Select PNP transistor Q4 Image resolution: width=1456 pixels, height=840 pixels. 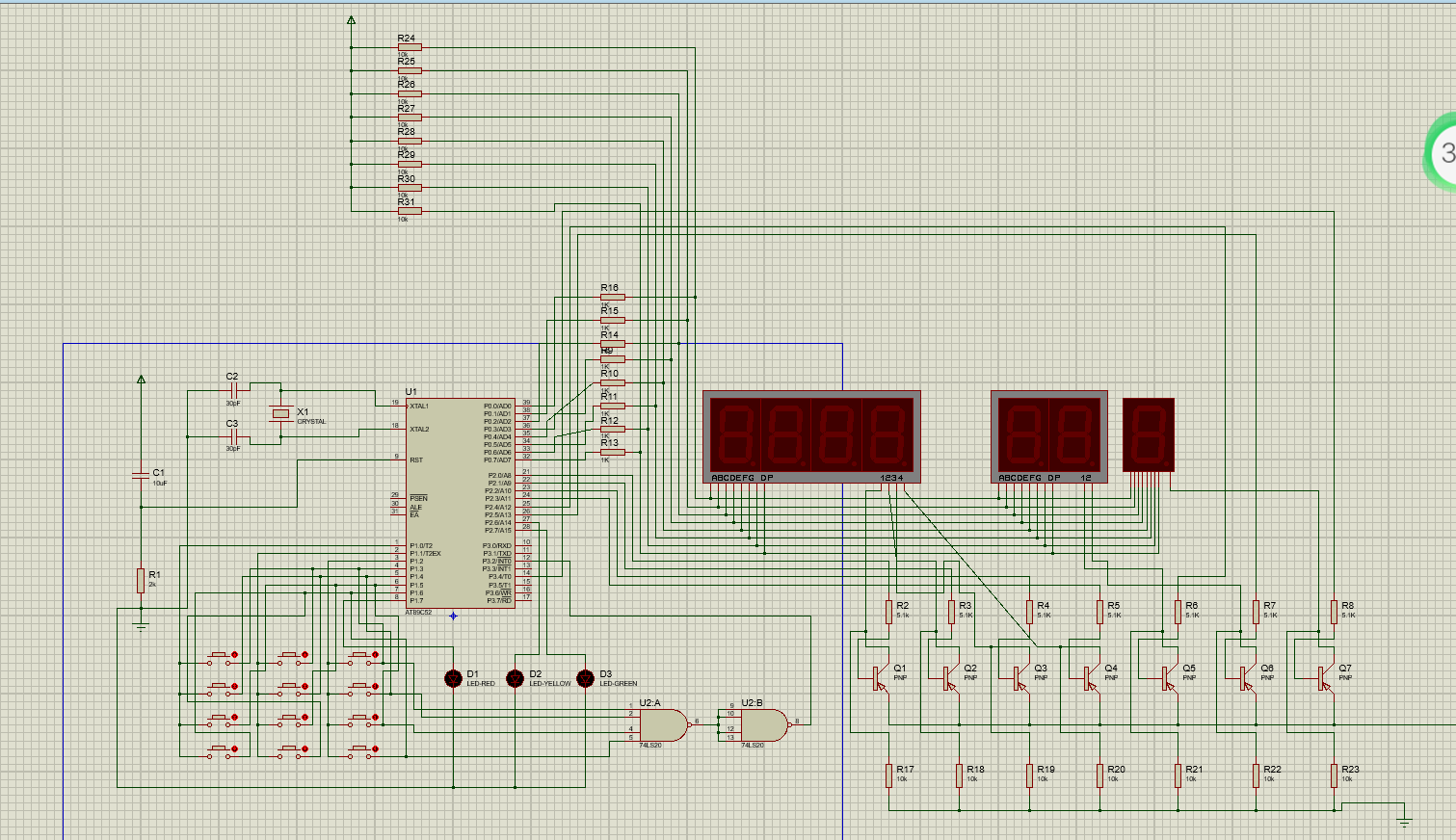(x=1090, y=678)
